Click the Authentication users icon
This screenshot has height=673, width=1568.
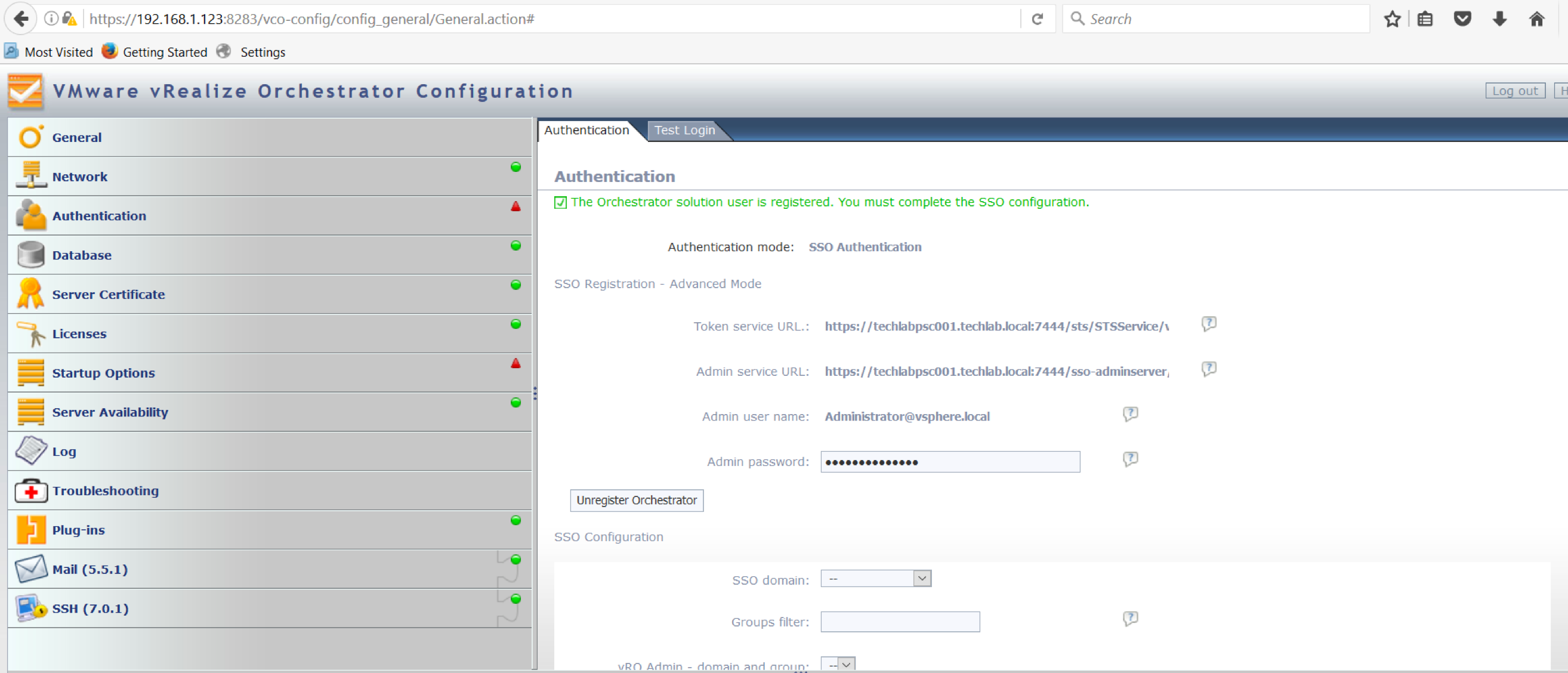30,215
